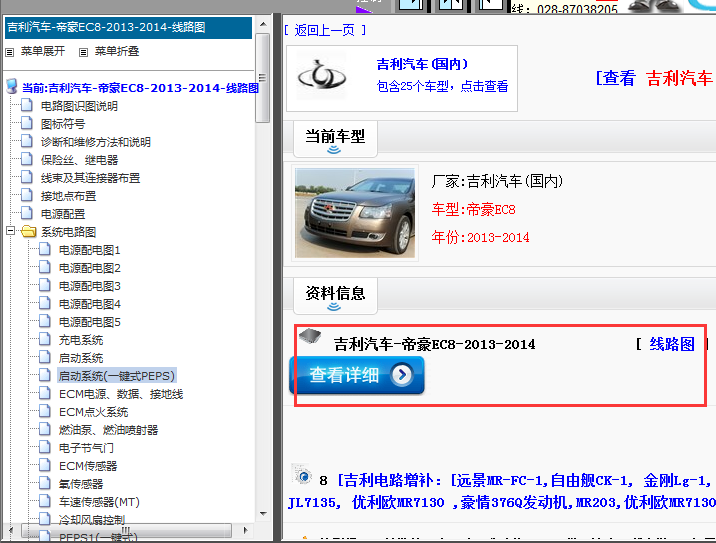716x543 pixels.
Task: Click the 帝豪EC8 car photo thumbnail
Action: click(x=355, y=213)
